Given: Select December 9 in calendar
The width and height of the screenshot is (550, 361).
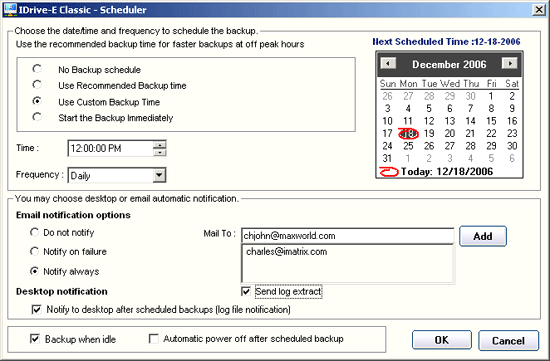Looking at the screenshot, I should [x=512, y=108].
